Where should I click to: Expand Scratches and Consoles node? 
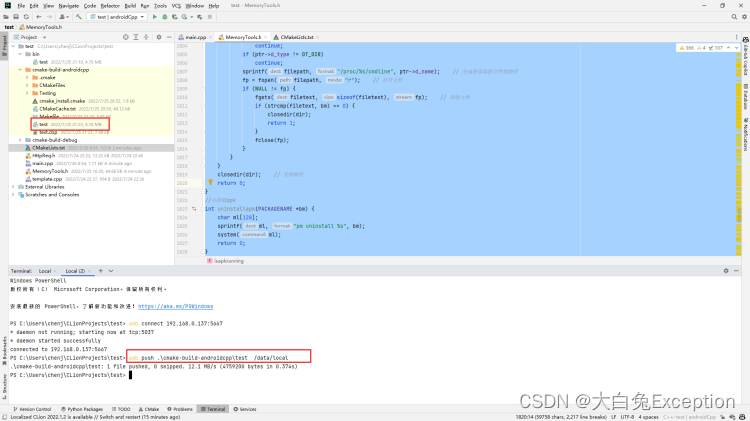(13, 195)
